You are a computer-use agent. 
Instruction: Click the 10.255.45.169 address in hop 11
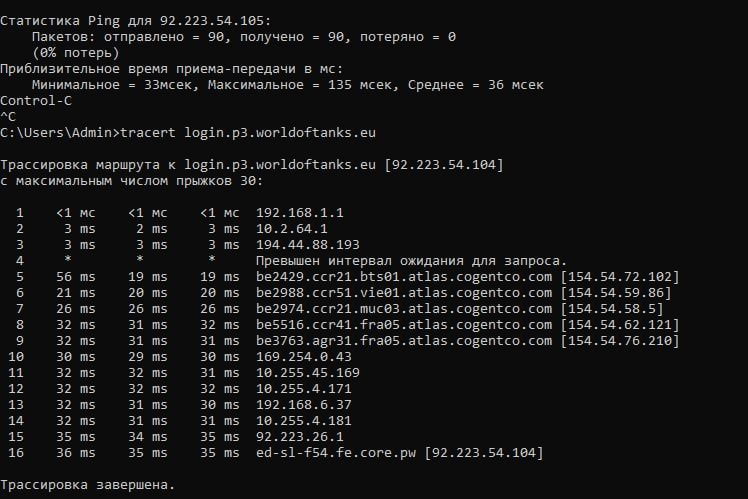click(308, 373)
